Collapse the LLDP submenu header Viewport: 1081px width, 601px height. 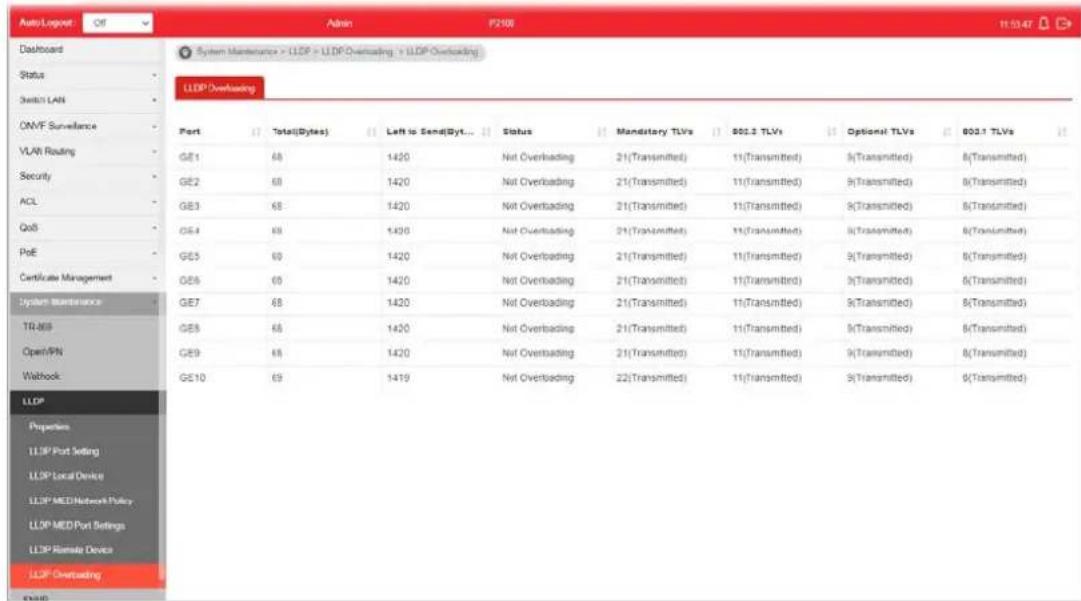[x=84, y=402]
